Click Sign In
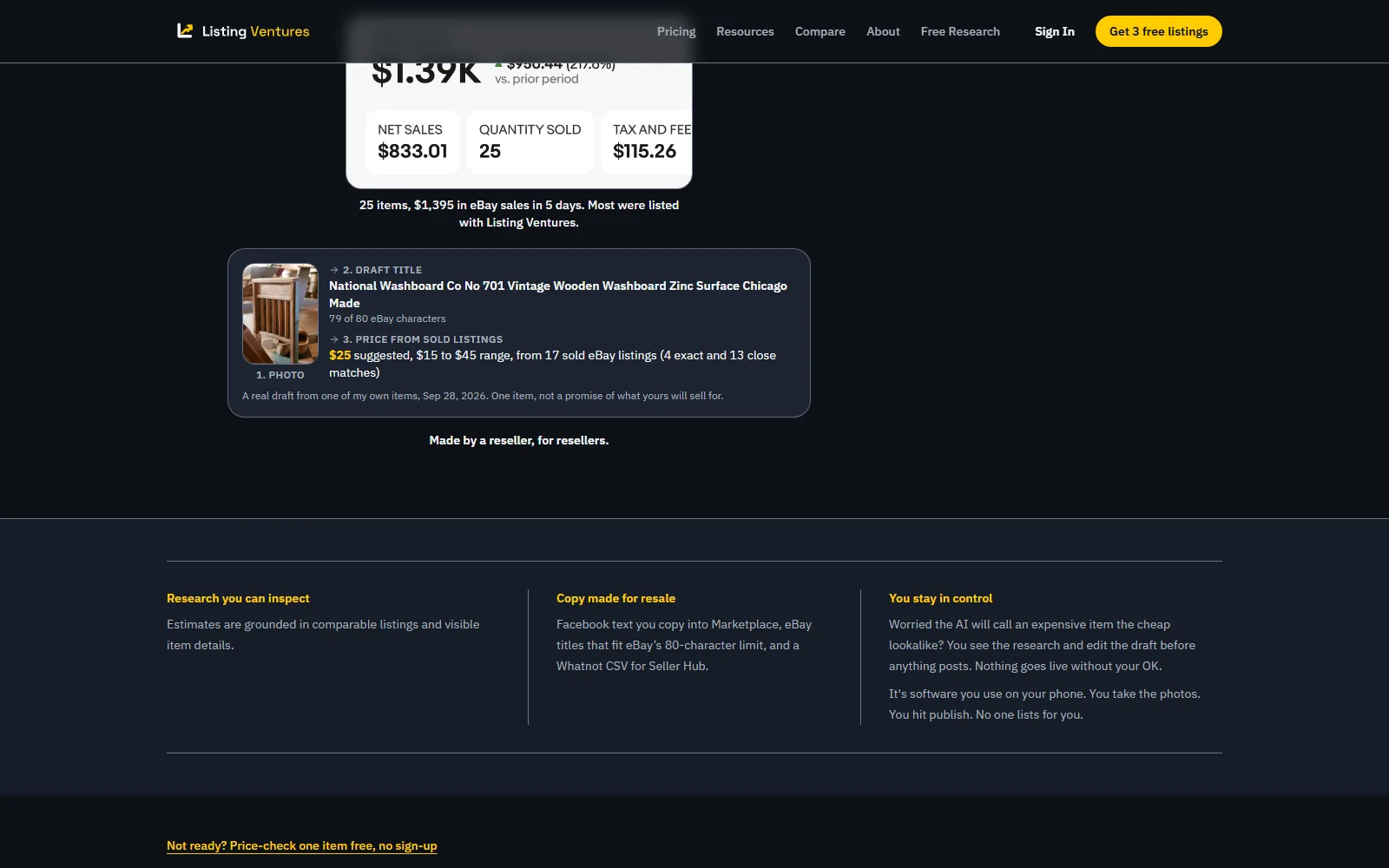Image resolution: width=1389 pixels, height=868 pixels. click(1055, 31)
